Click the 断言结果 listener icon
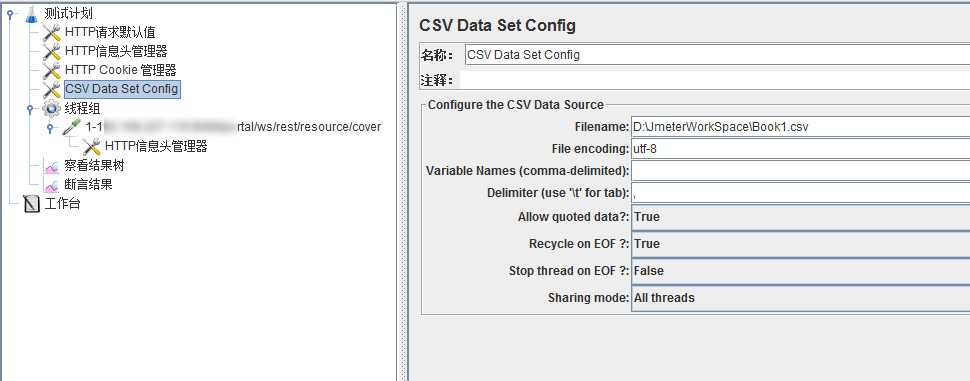 click(x=51, y=184)
